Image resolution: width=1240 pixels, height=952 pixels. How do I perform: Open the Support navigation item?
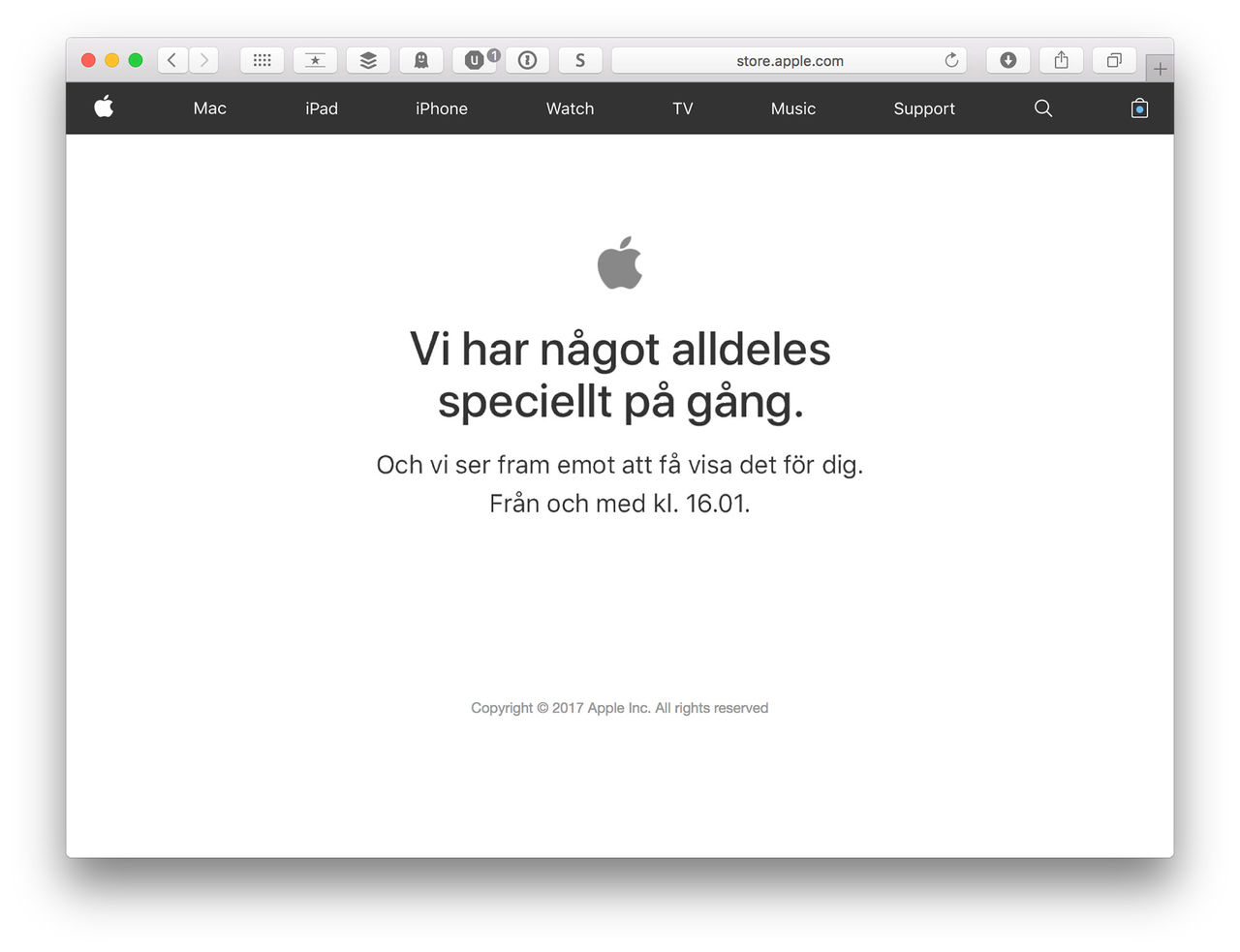tap(924, 108)
